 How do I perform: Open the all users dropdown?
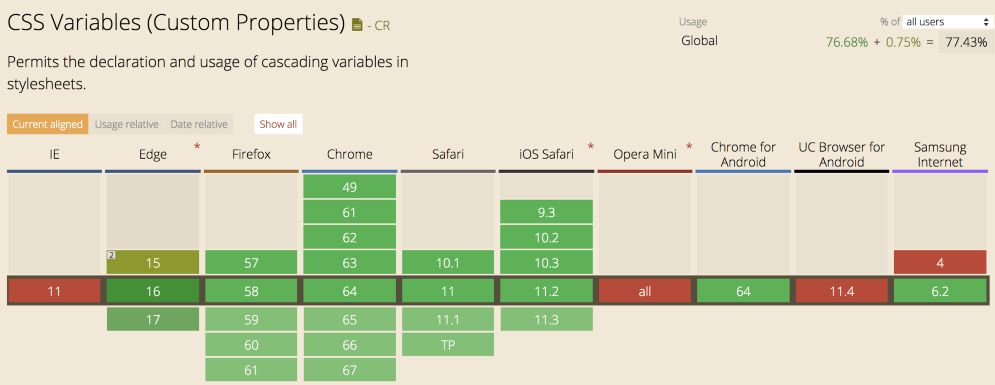[x=943, y=22]
